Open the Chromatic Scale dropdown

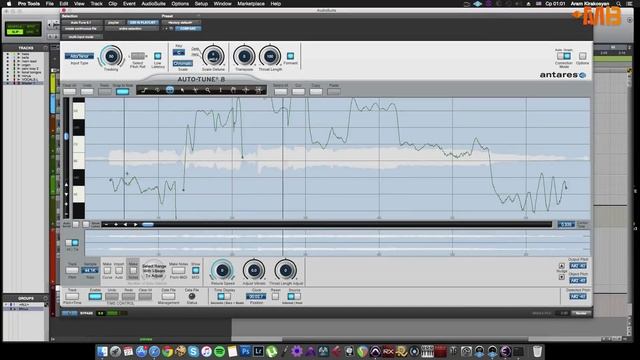tap(182, 64)
